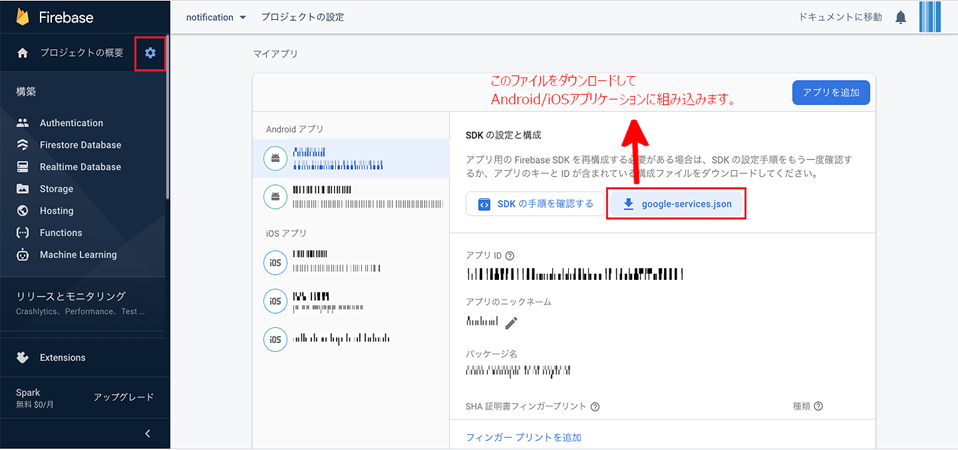
Task: Click the マイアプリ heading
Action: tap(276, 54)
